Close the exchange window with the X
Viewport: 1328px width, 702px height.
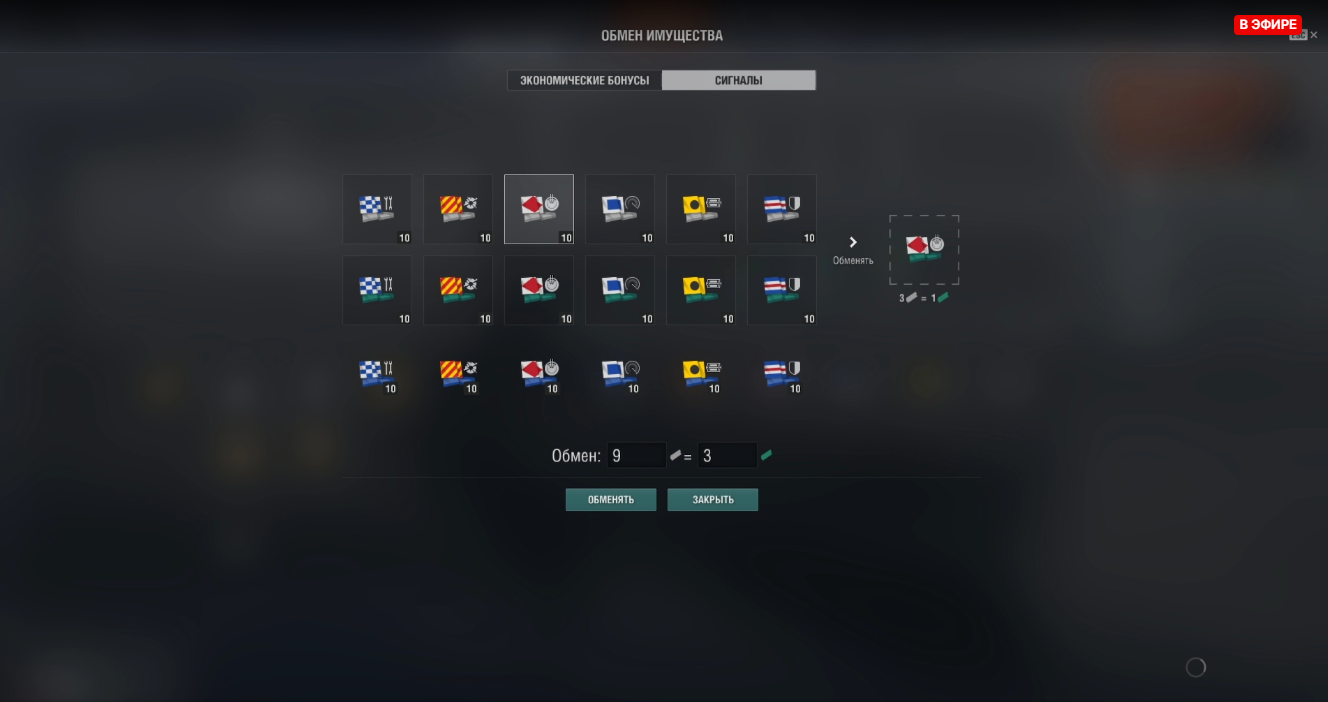[x=1314, y=35]
